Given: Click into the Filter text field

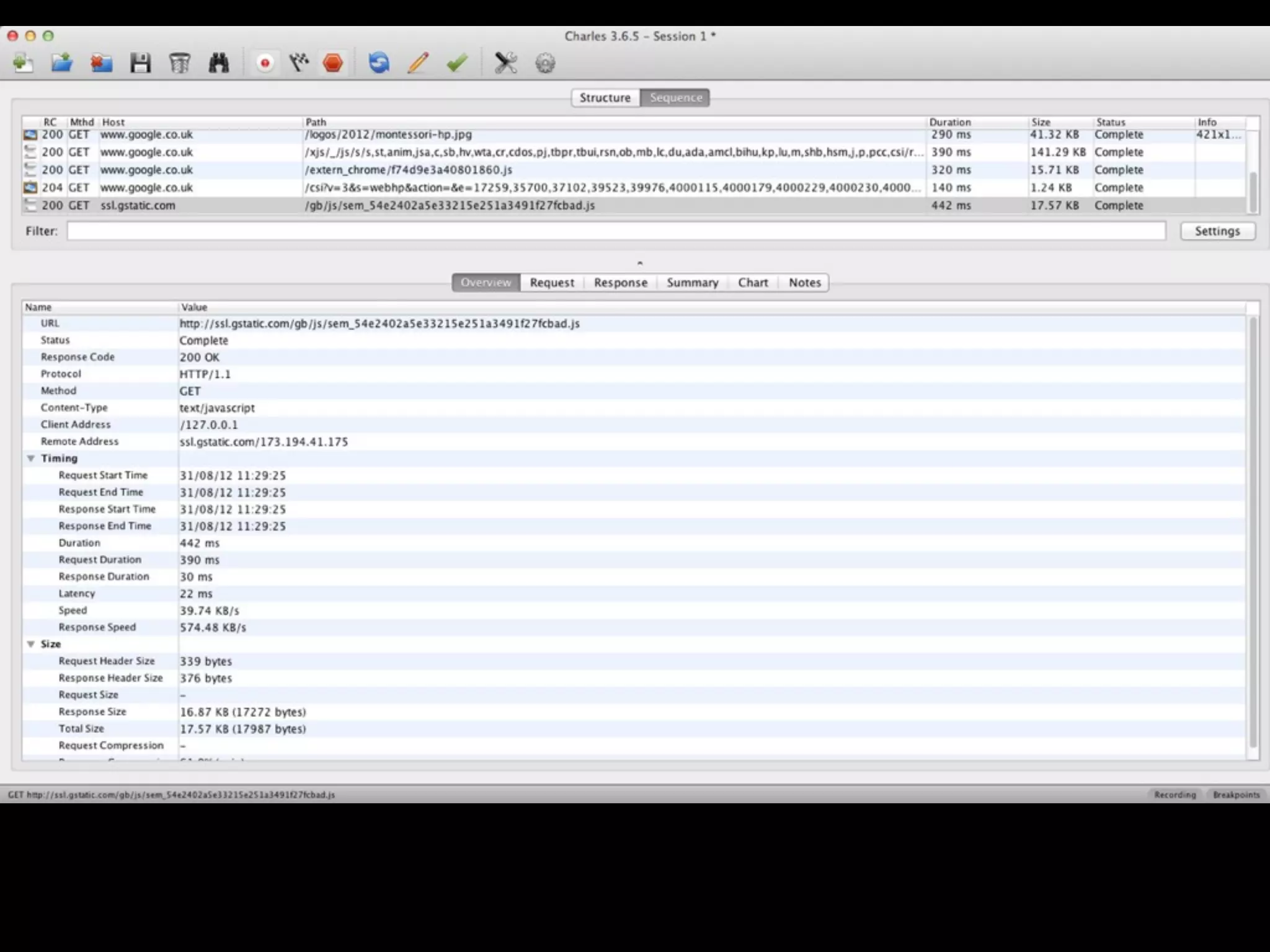Looking at the screenshot, I should coord(615,231).
